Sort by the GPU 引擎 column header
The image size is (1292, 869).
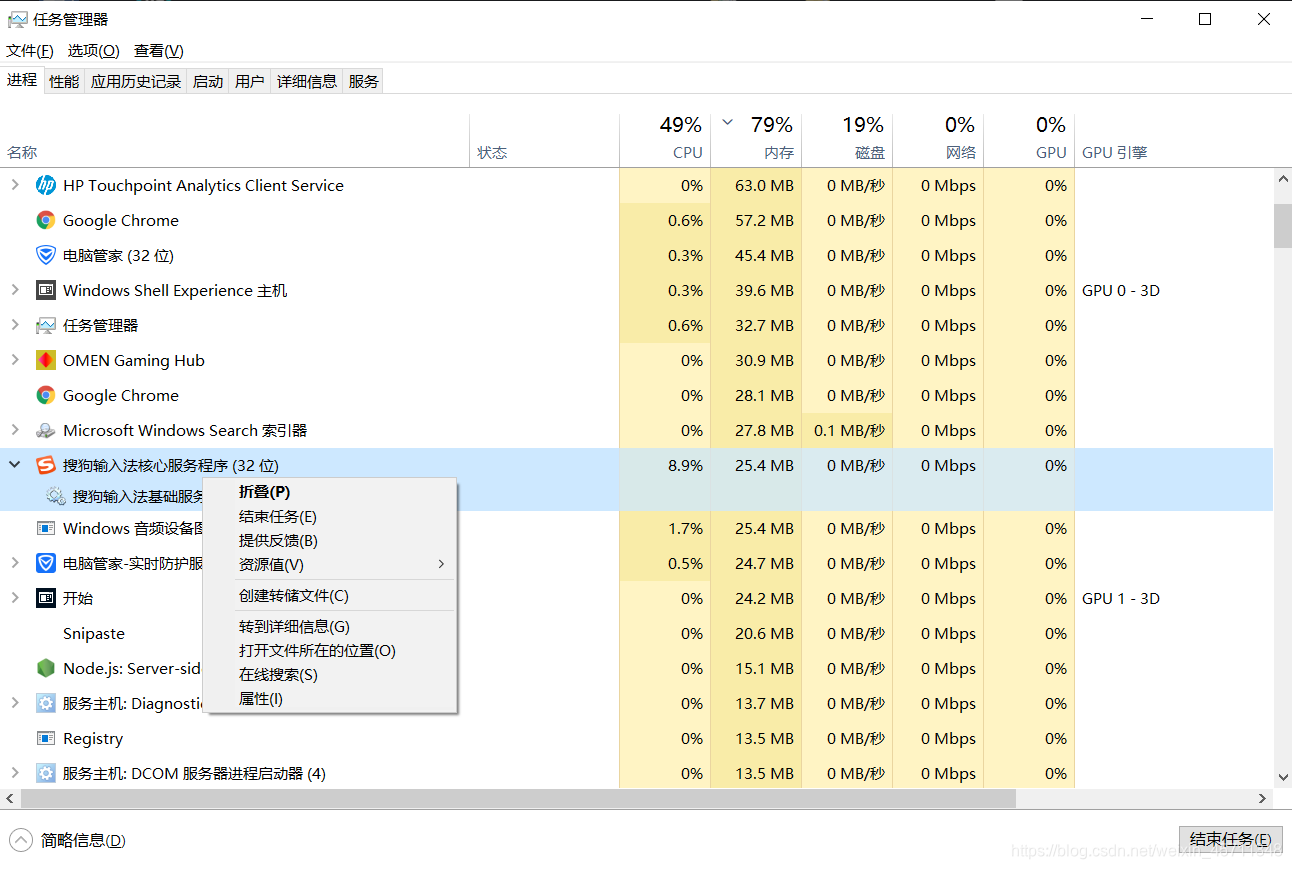pos(1174,140)
